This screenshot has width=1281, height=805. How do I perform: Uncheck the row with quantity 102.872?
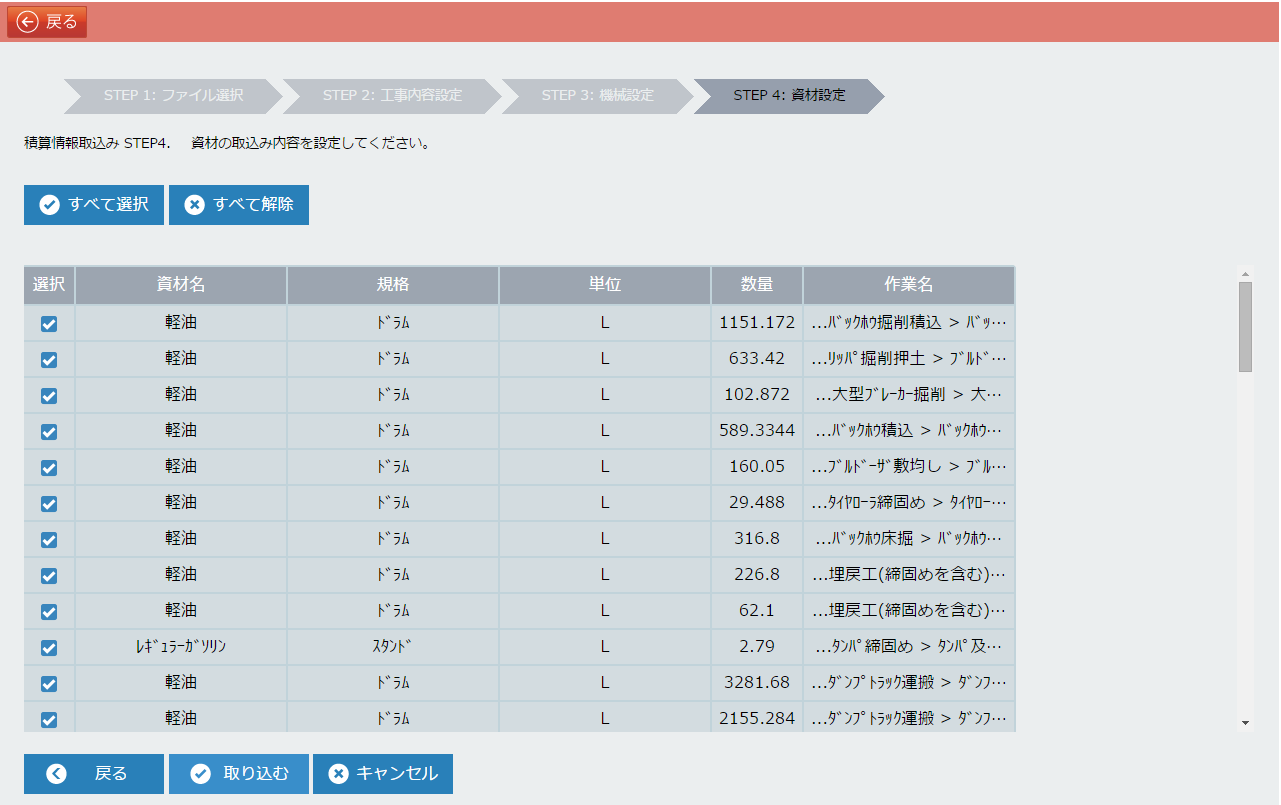(x=49, y=396)
